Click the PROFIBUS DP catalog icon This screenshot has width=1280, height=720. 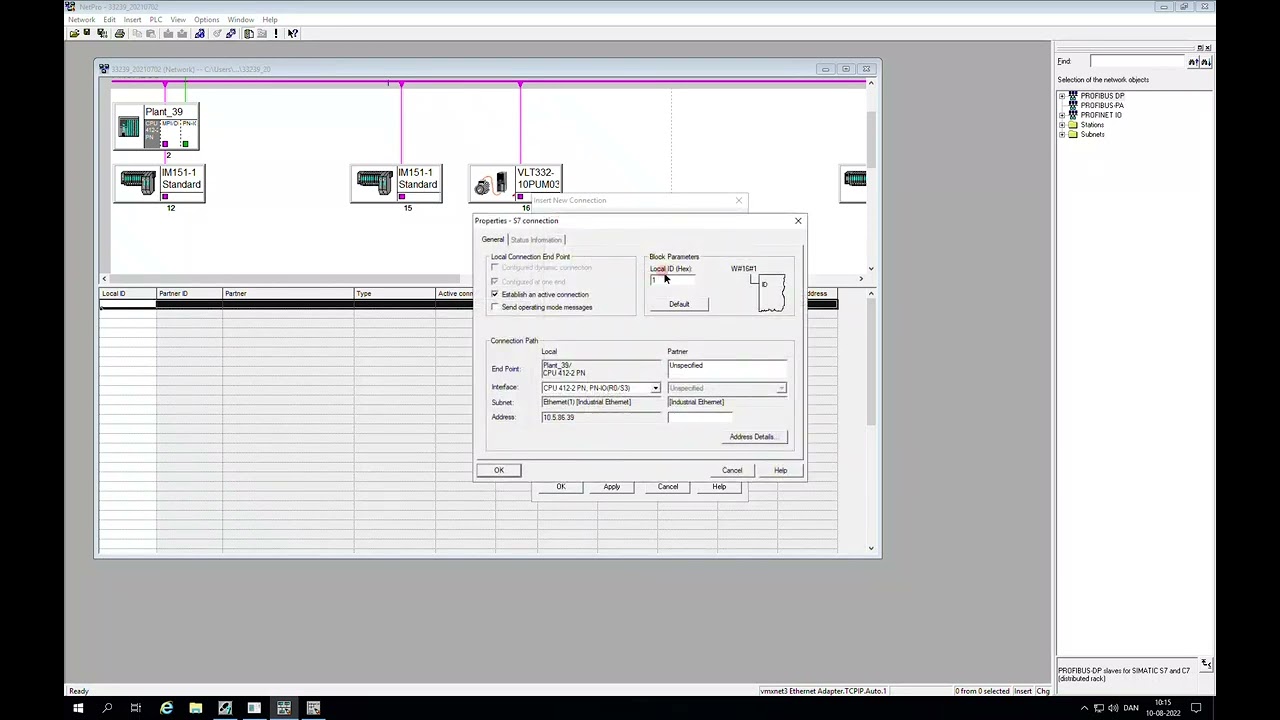(x=1073, y=96)
